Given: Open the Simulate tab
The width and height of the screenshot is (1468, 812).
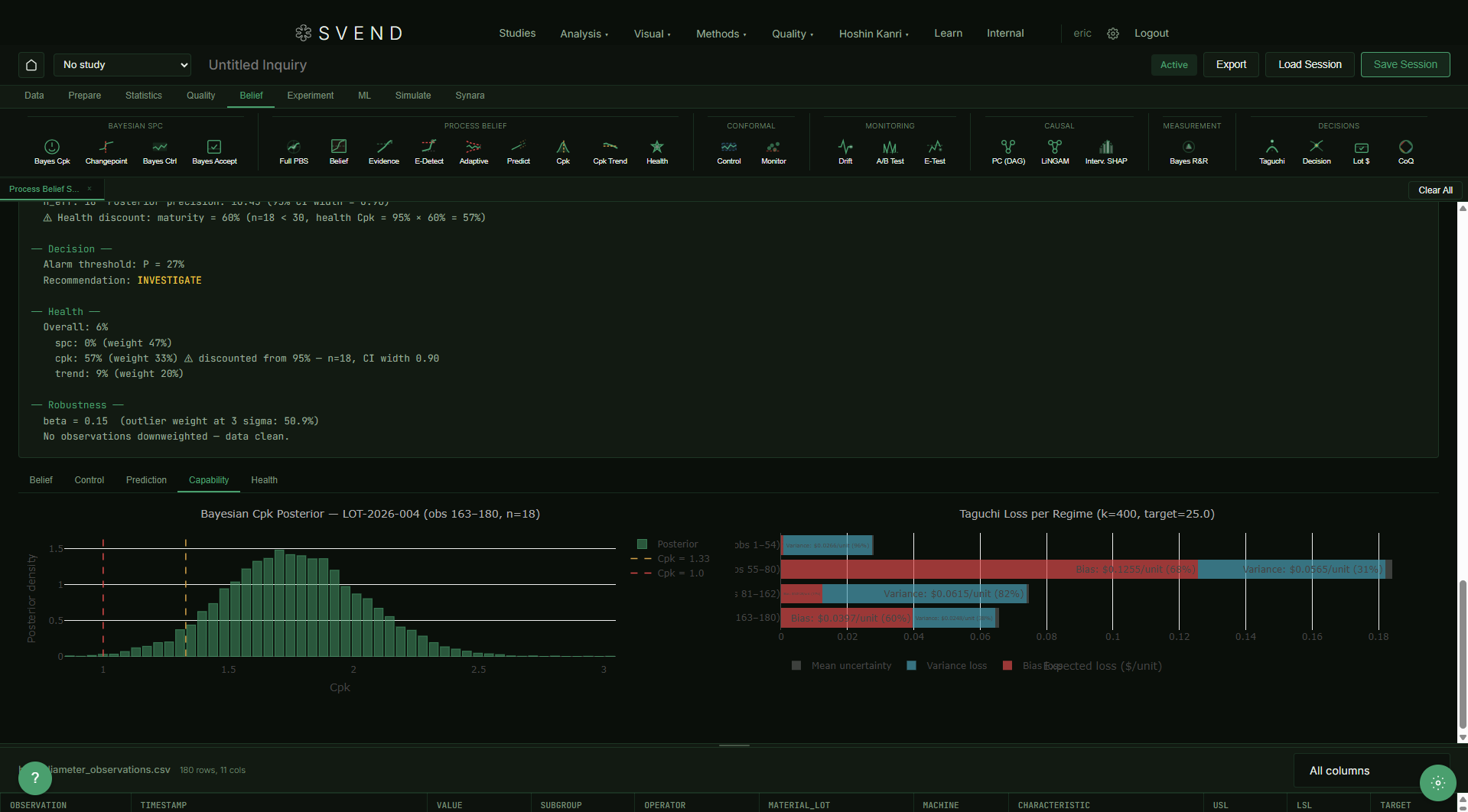Looking at the screenshot, I should tap(413, 96).
